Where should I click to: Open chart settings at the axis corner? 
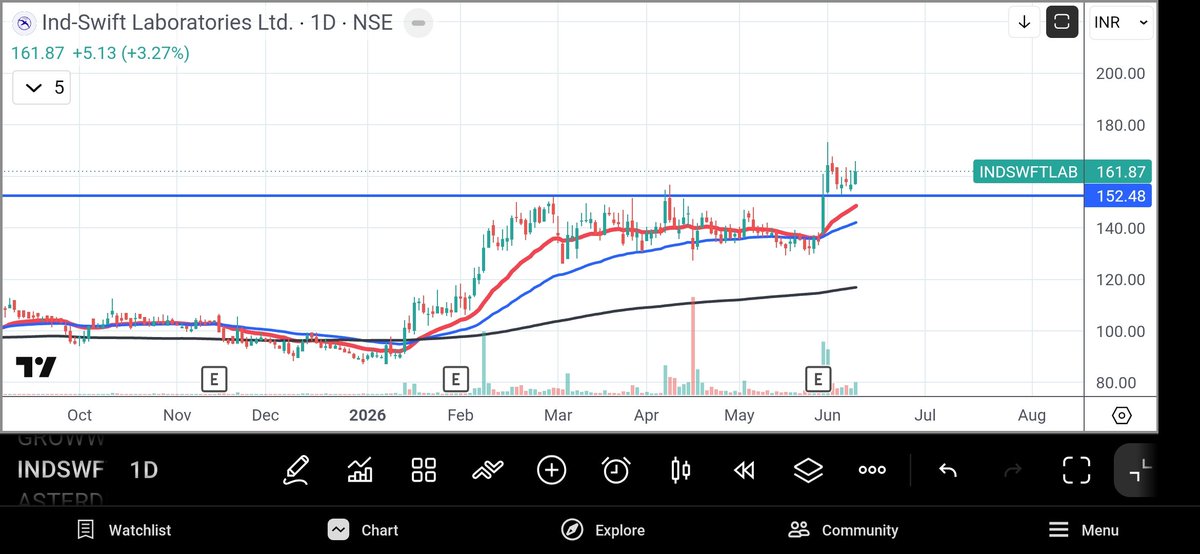[1121, 415]
